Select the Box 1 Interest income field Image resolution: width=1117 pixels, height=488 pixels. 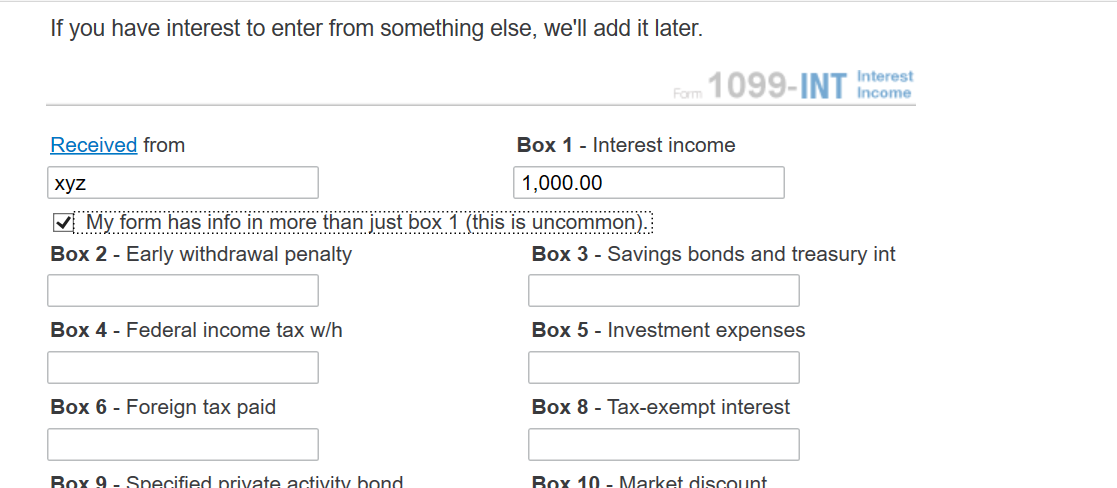(649, 183)
